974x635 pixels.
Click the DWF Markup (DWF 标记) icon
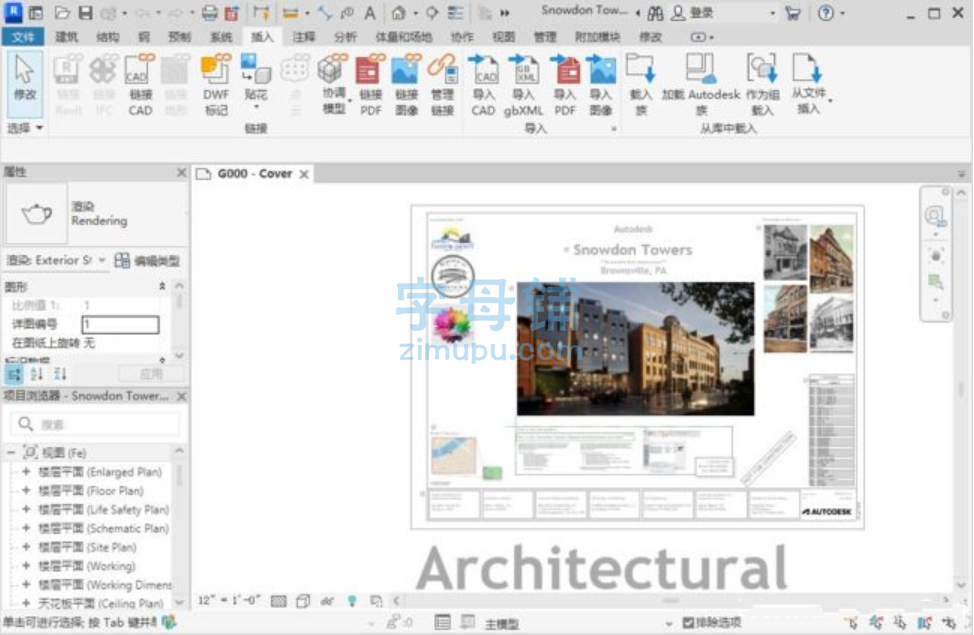coord(216,85)
